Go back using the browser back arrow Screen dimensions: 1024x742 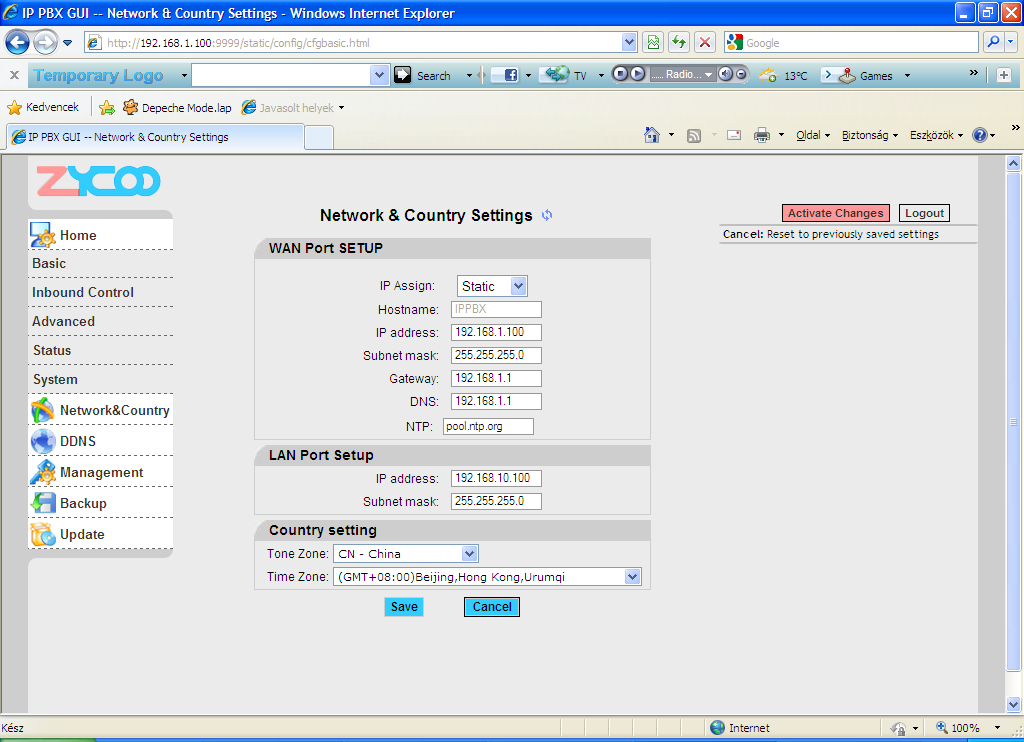click(x=18, y=43)
